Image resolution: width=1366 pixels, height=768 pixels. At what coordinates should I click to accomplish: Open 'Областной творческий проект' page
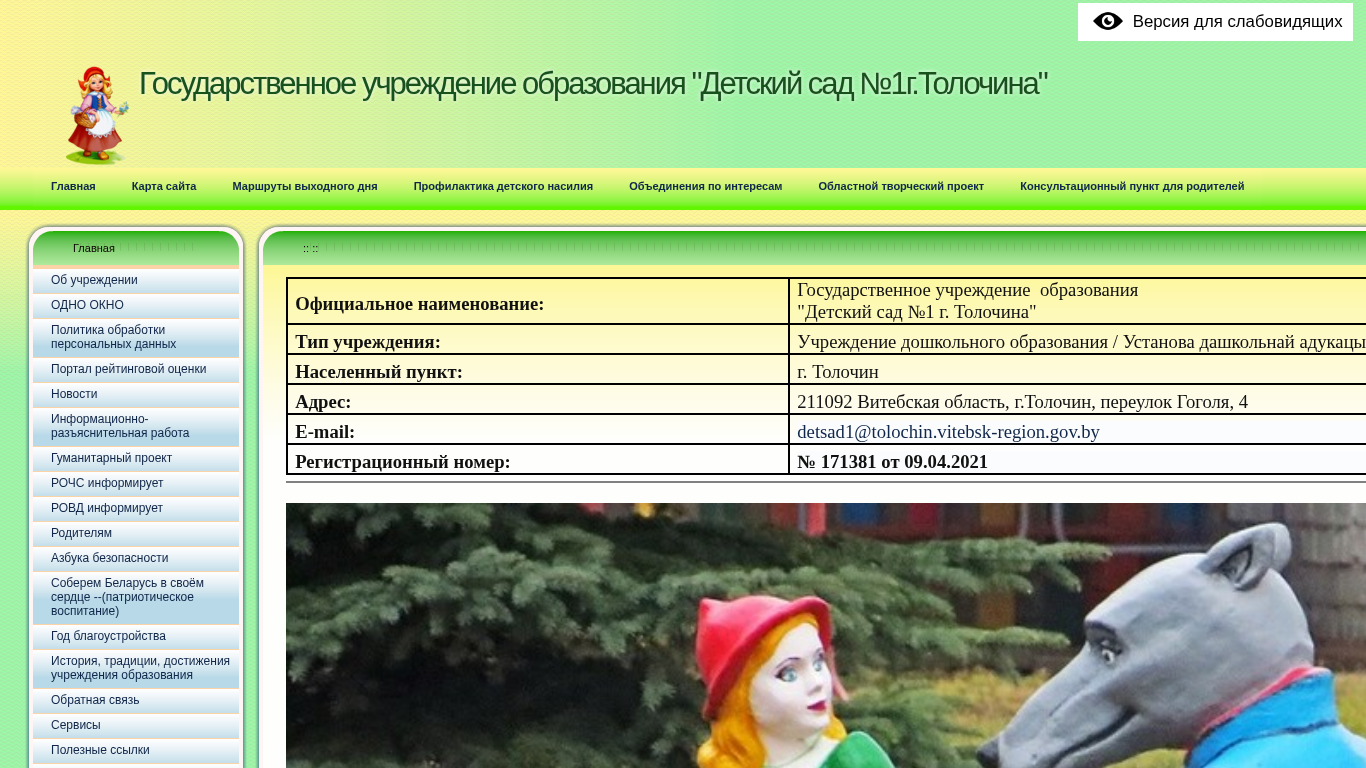pos(901,186)
